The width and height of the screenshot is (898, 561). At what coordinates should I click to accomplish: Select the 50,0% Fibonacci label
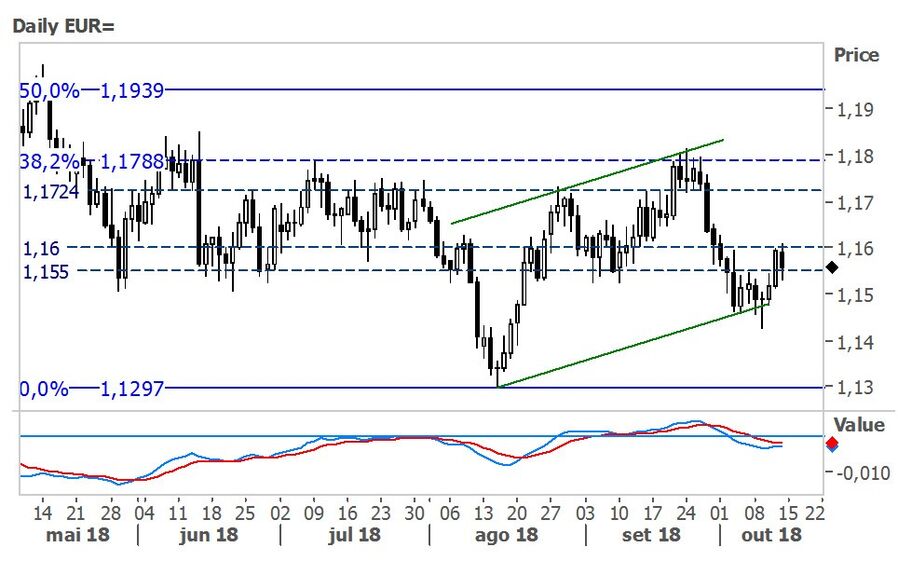click(50, 90)
